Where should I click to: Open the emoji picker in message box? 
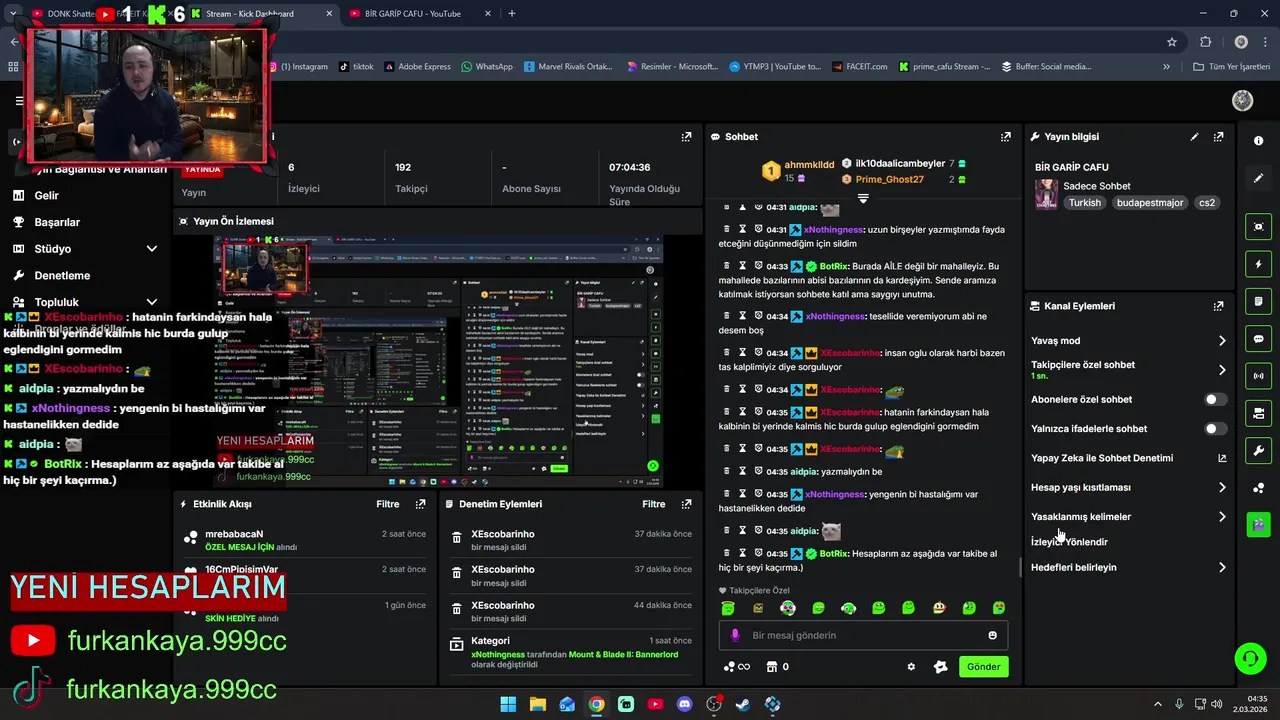[x=992, y=635]
